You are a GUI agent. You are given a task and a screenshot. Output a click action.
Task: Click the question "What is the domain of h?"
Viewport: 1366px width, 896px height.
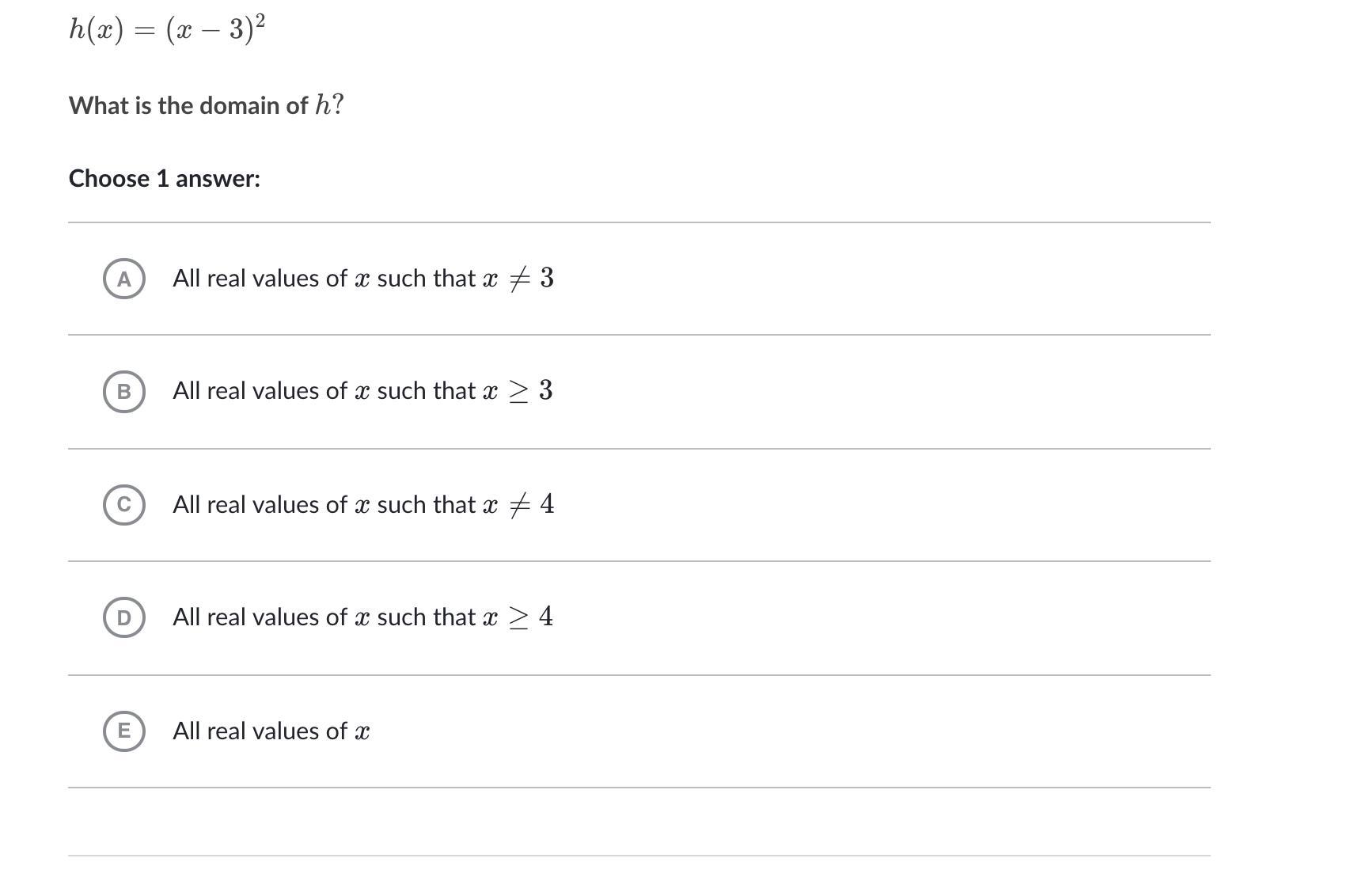(x=206, y=105)
